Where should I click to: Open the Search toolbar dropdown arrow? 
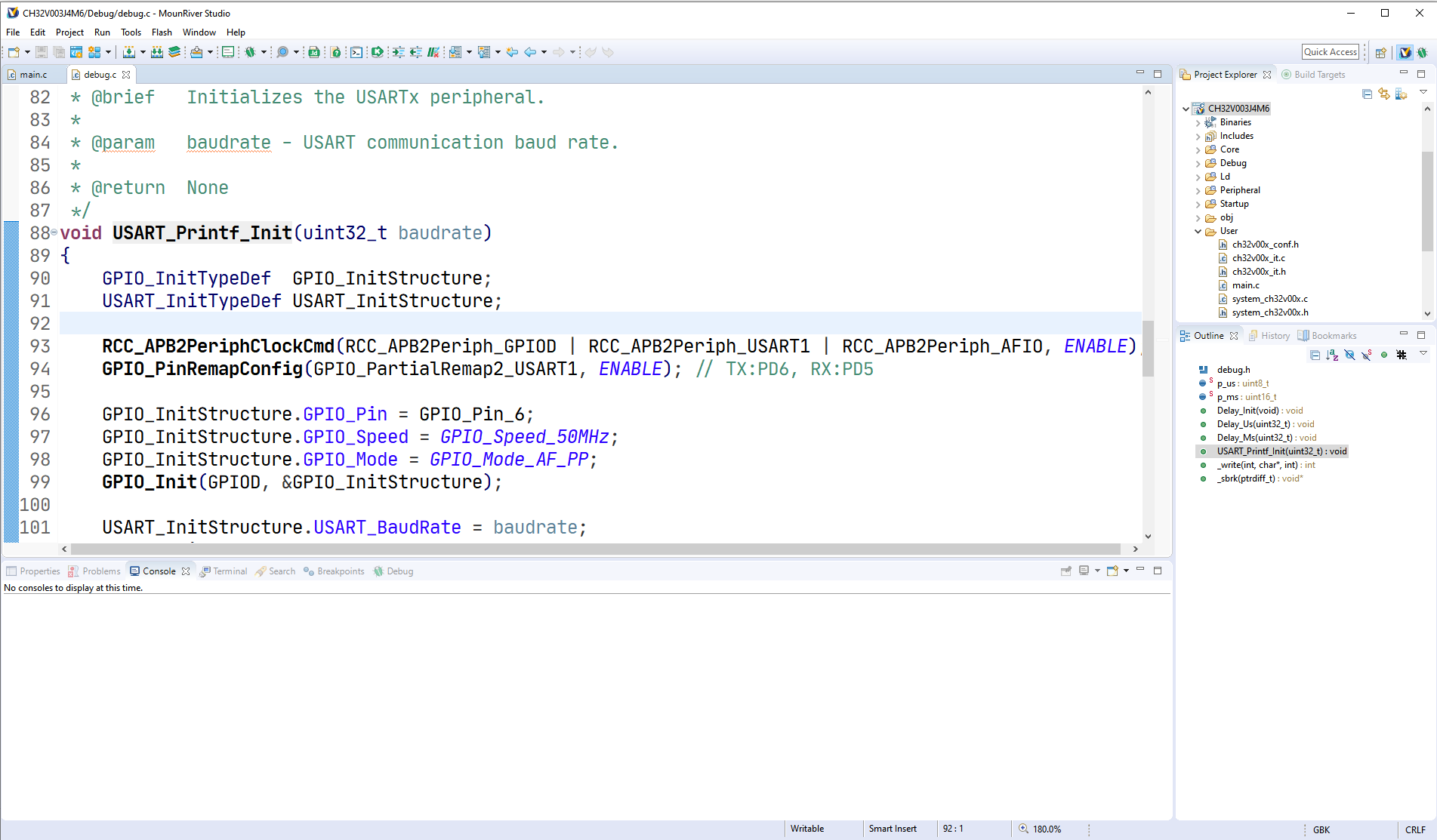pyautogui.click(x=296, y=52)
